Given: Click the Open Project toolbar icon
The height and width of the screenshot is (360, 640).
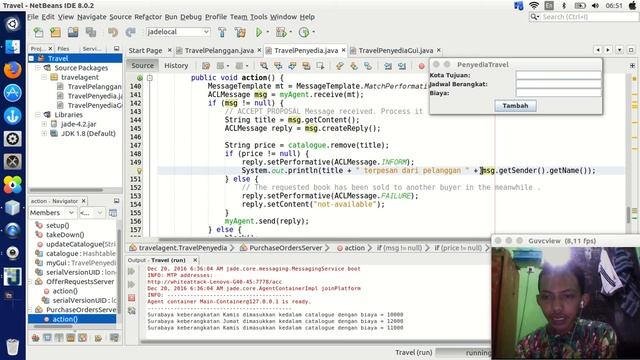Looking at the screenshot, I should pyautogui.click(x=73, y=32).
